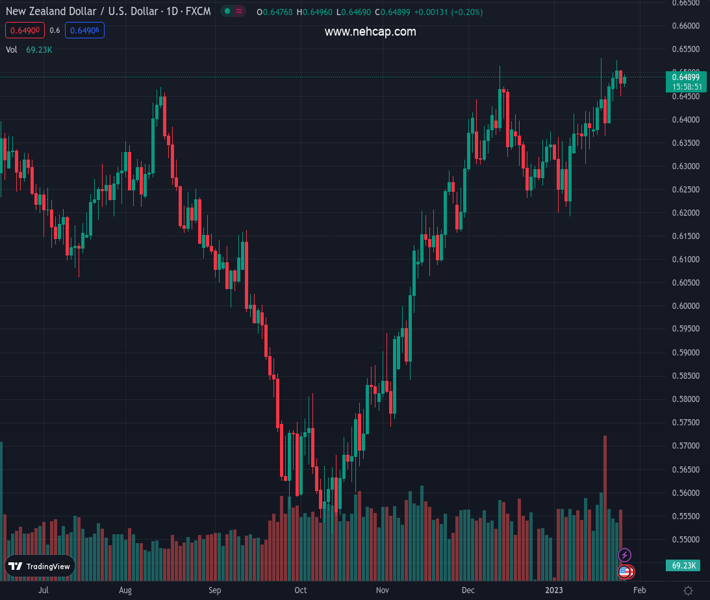Click the close value C0.64899 in header

tap(393, 12)
